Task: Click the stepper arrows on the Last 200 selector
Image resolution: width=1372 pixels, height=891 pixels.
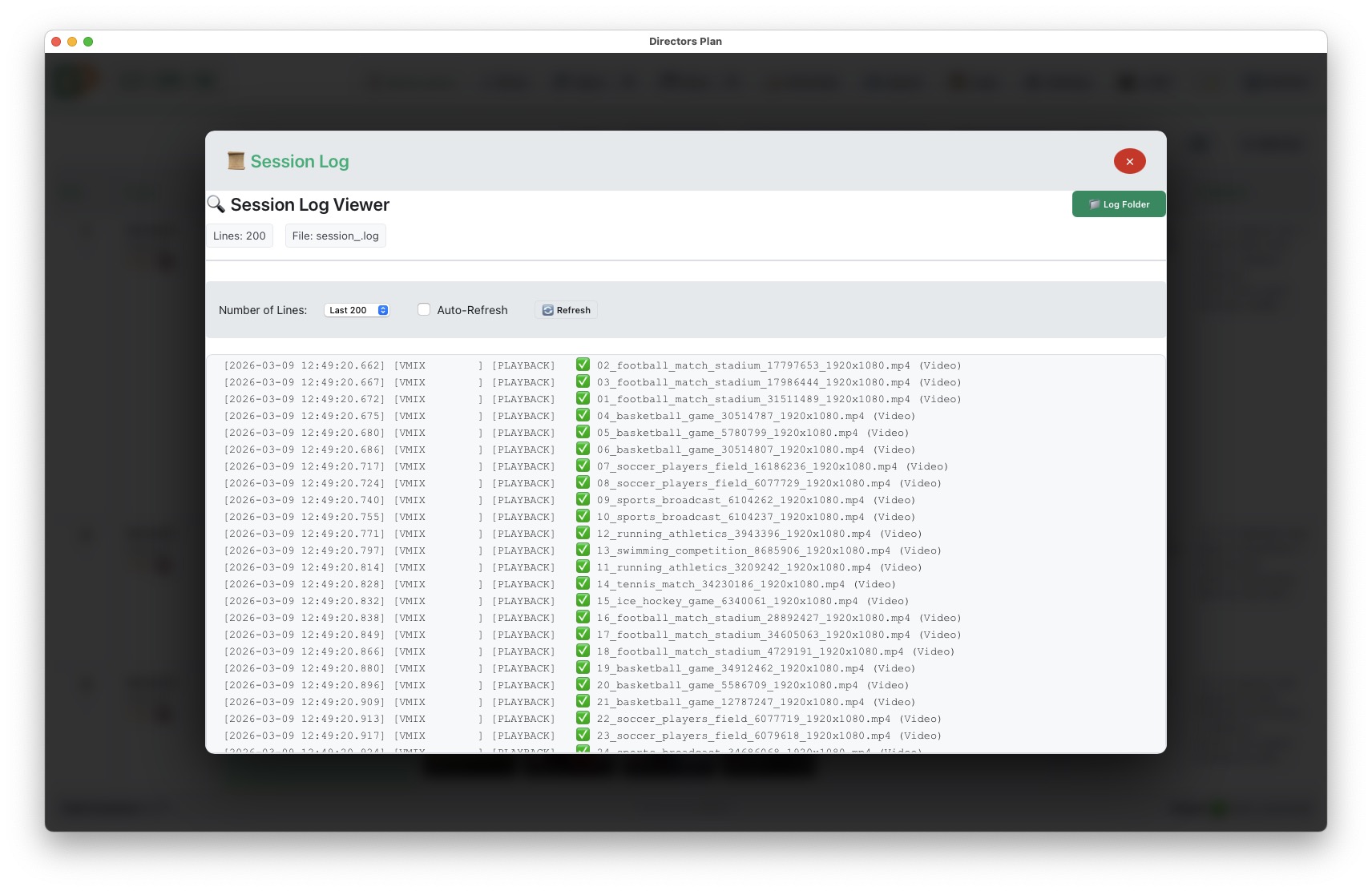Action: (383, 309)
